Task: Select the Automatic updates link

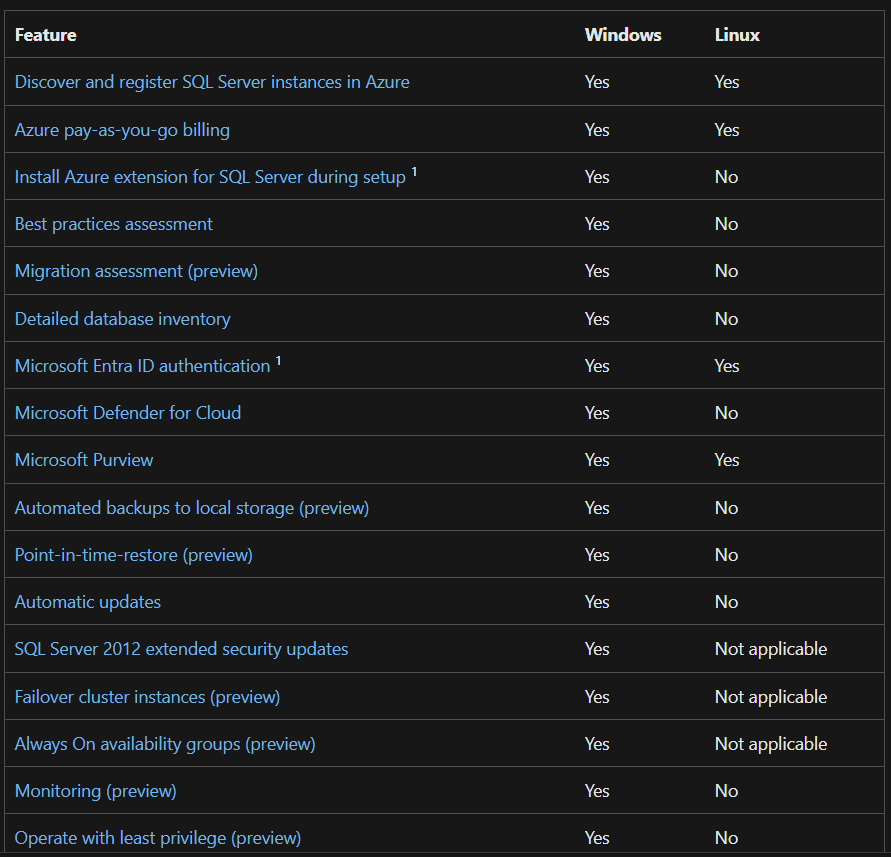Action: [87, 602]
